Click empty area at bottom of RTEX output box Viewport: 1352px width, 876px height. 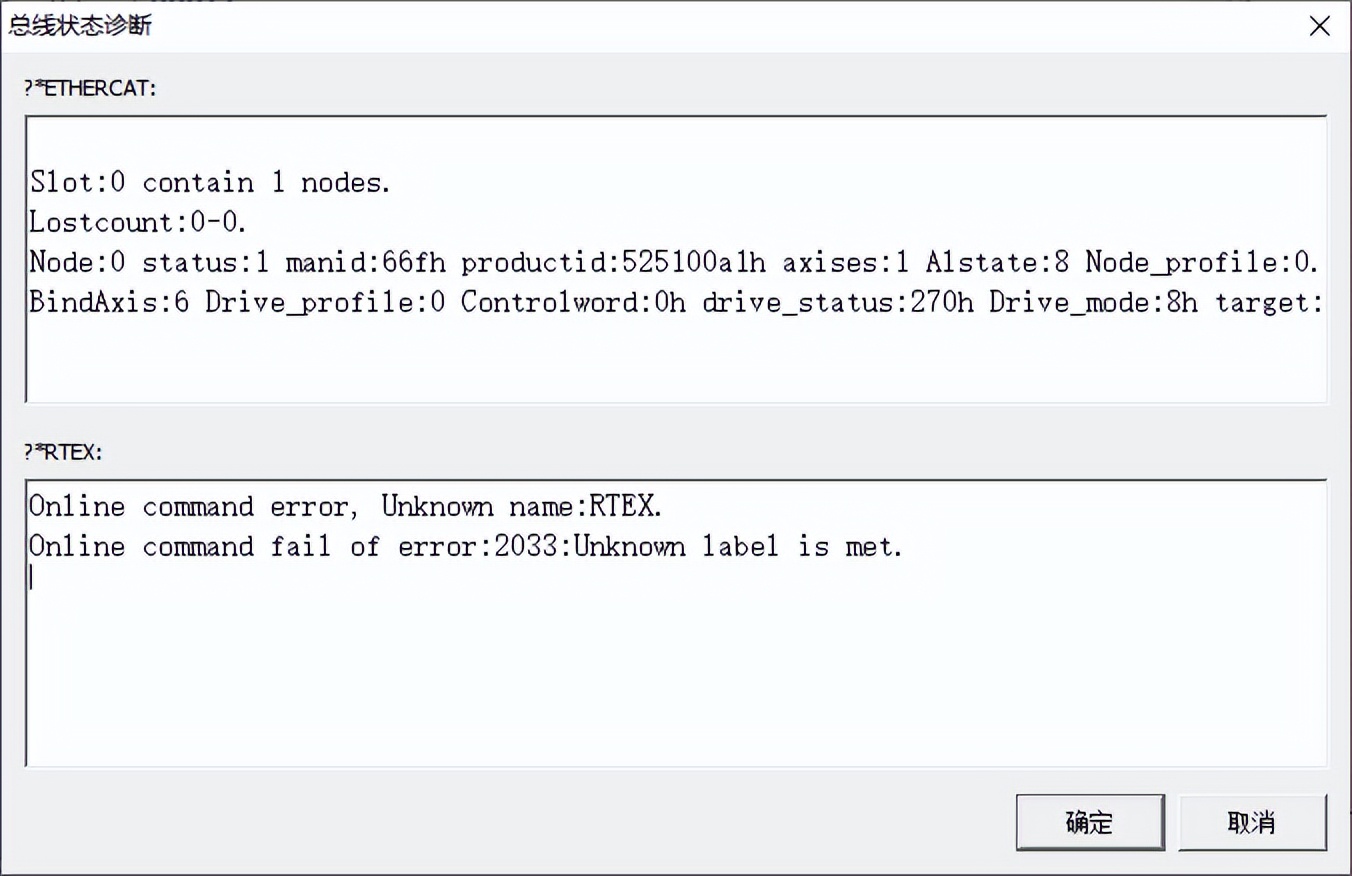click(x=676, y=700)
